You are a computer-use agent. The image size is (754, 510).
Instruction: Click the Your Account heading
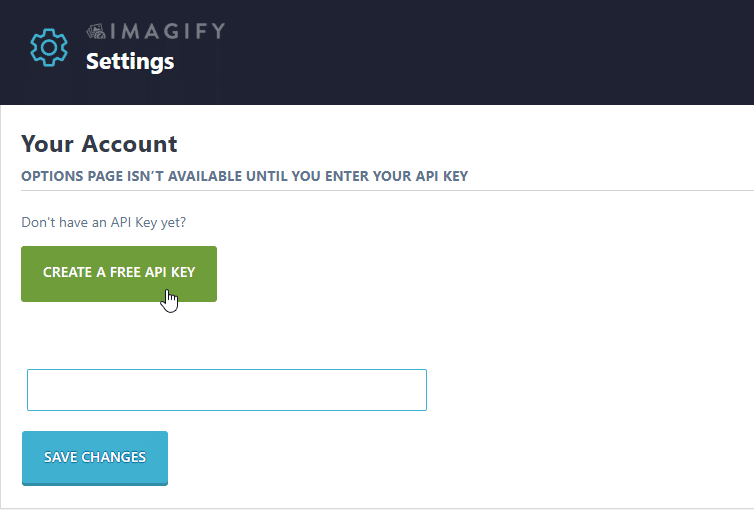pos(99,144)
